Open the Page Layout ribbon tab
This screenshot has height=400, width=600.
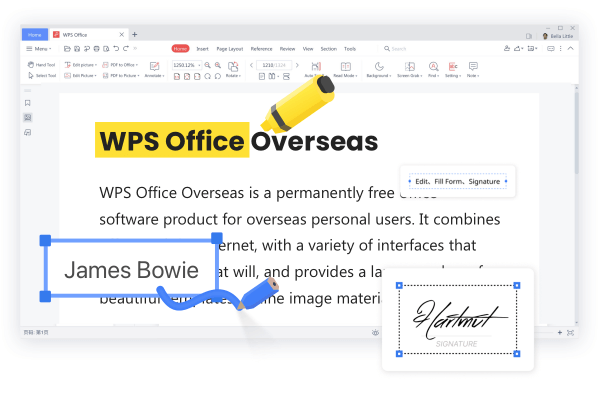(230, 49)
